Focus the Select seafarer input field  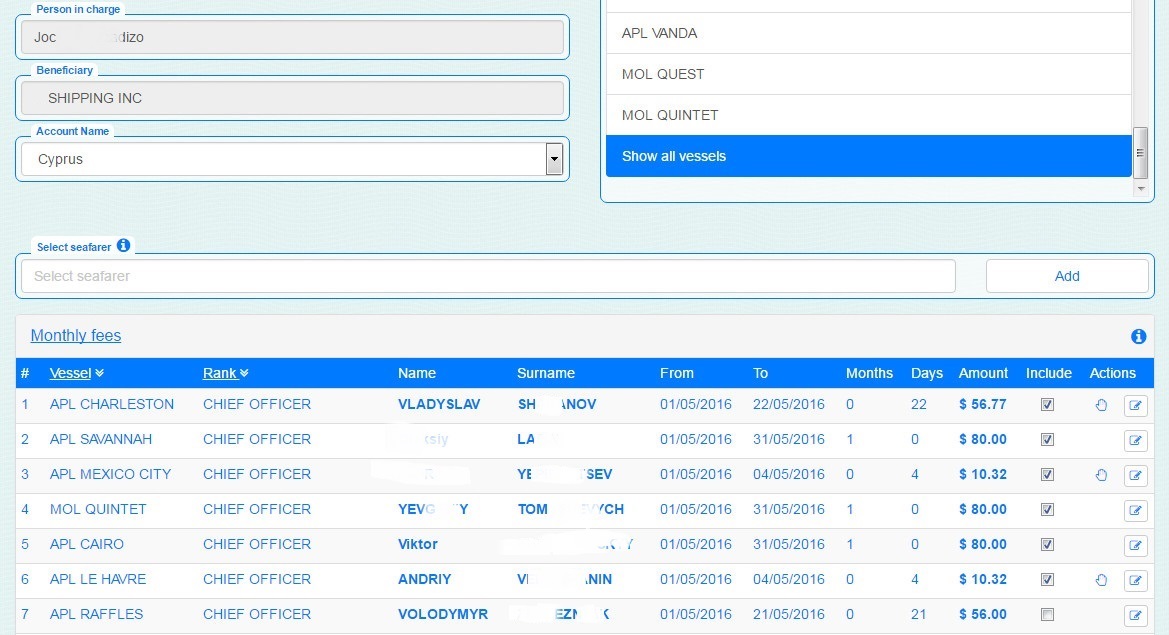(x=488, y=276)
